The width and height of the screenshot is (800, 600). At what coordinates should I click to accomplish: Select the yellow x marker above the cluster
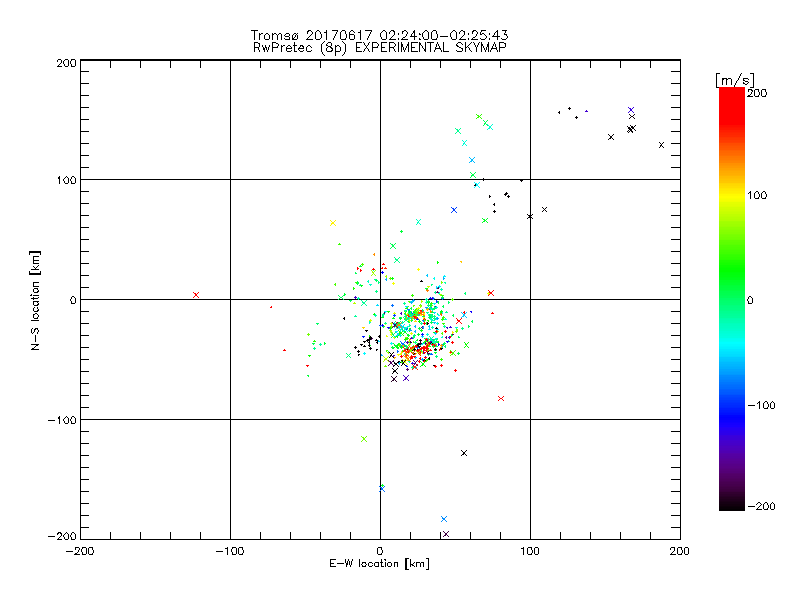333,223
